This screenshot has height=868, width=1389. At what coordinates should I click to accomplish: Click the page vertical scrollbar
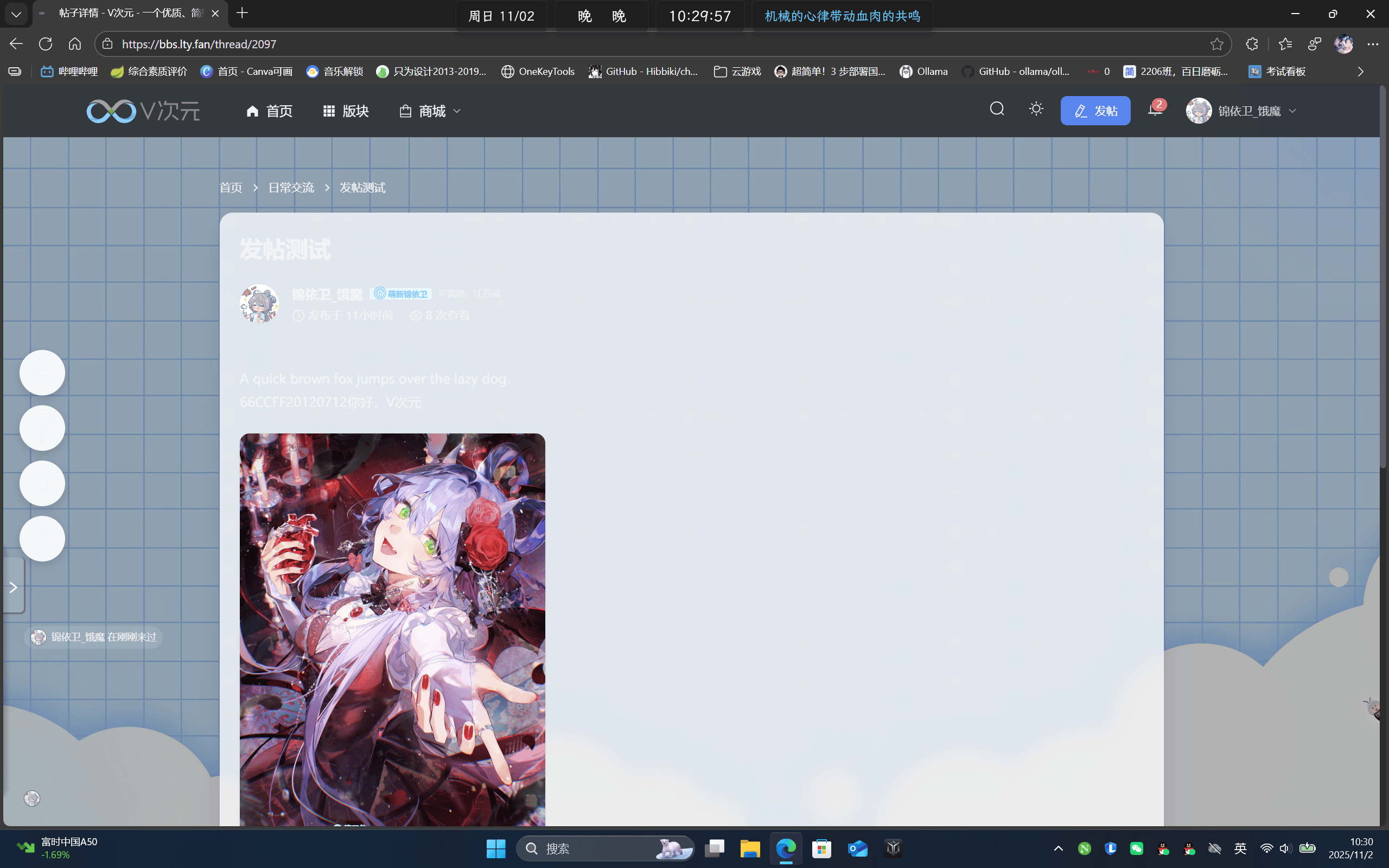[x=1384, y=276]
